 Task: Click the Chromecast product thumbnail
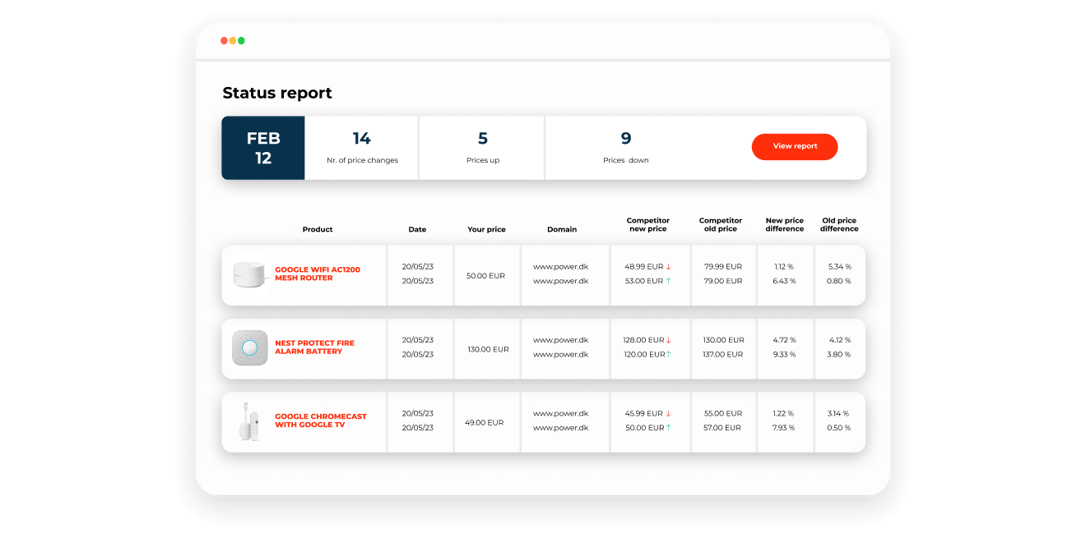tap(249, 421)
